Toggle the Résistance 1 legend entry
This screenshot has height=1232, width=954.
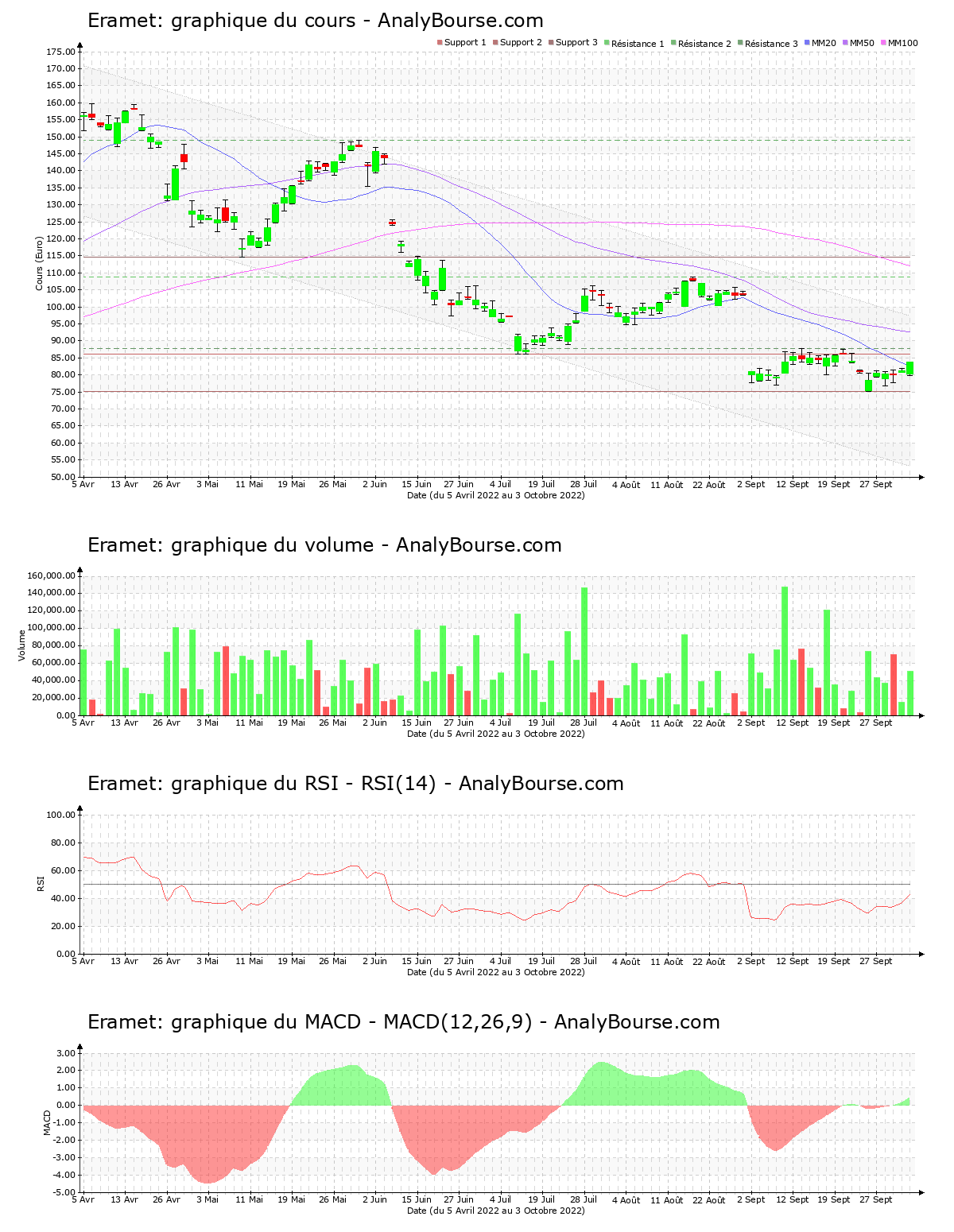coord(634,43)
